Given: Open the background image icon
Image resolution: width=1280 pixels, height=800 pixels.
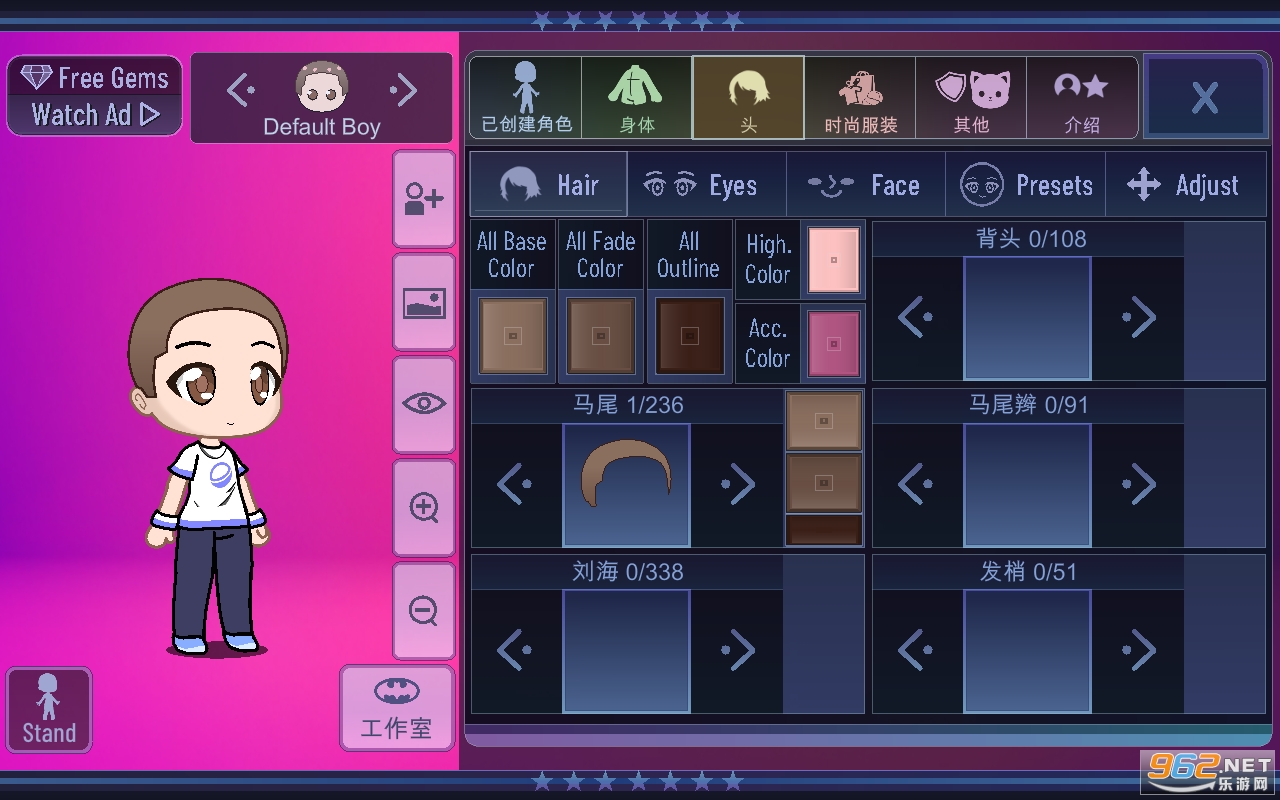Looking at the screenshot, I should click(x=424, y=302).
